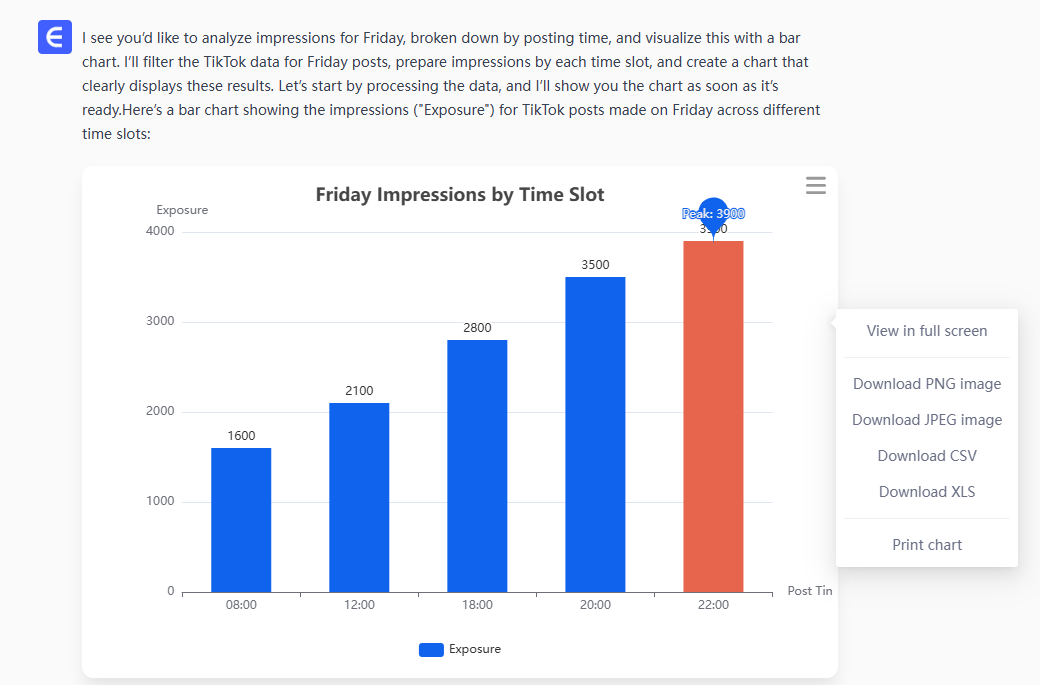Image resolution: width=1040 pixels, height=685 pixels.
Task: Open the chart hamburger menu icon
Action: click(816, 186)
